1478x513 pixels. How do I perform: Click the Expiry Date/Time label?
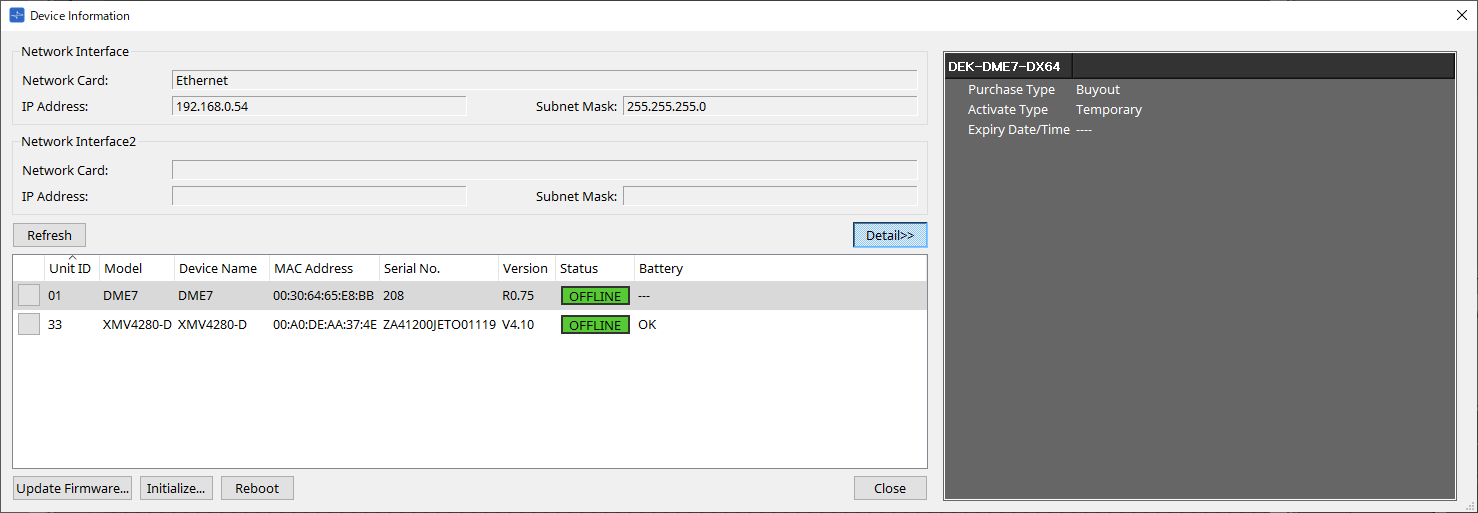click(x=1019, y=130)
